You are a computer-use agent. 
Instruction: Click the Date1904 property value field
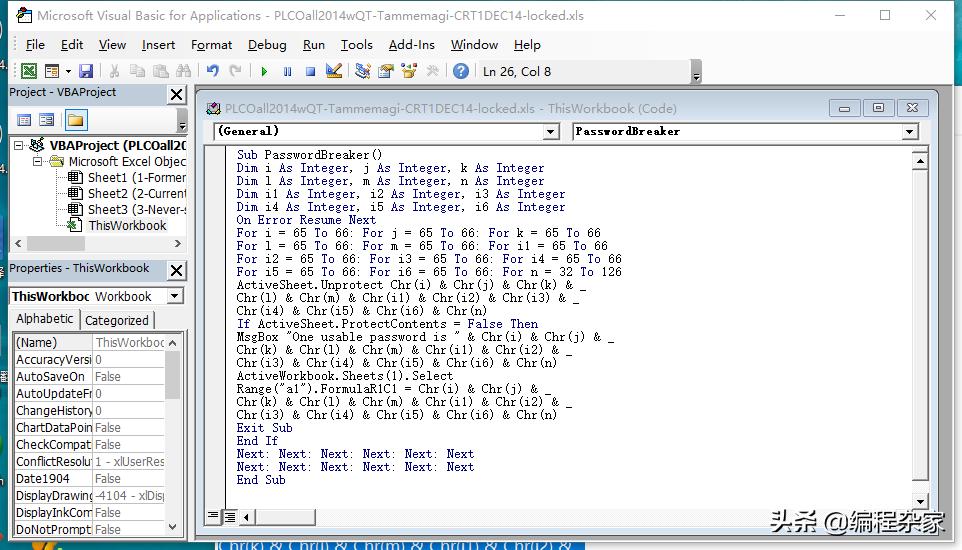(128, 478)
